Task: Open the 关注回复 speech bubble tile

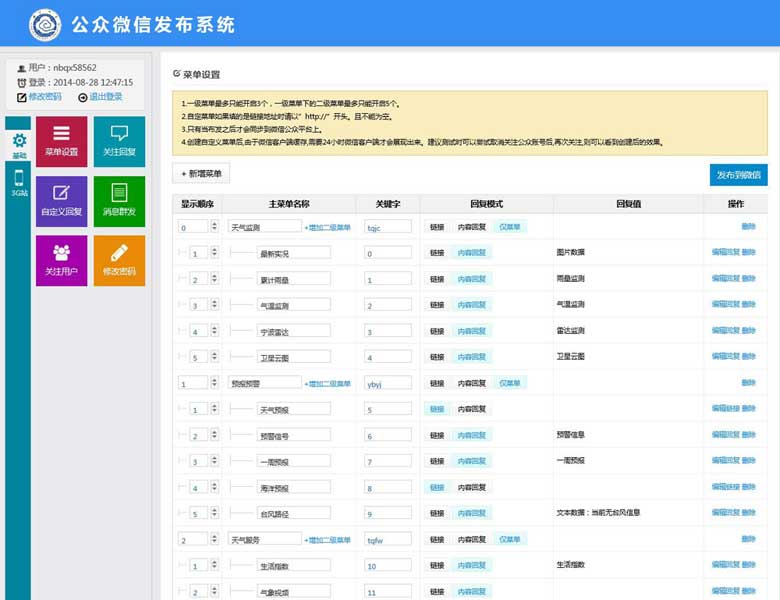Action: (119, 141)
